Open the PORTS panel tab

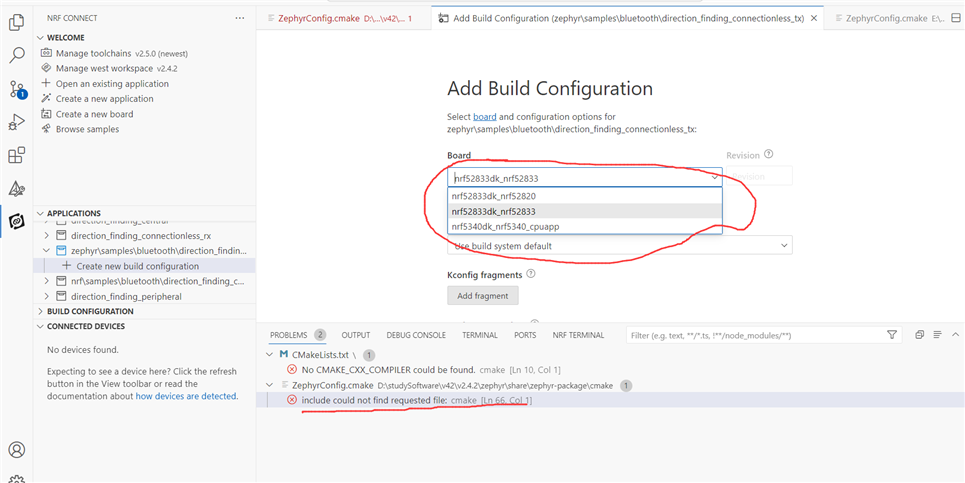[525, 335]
